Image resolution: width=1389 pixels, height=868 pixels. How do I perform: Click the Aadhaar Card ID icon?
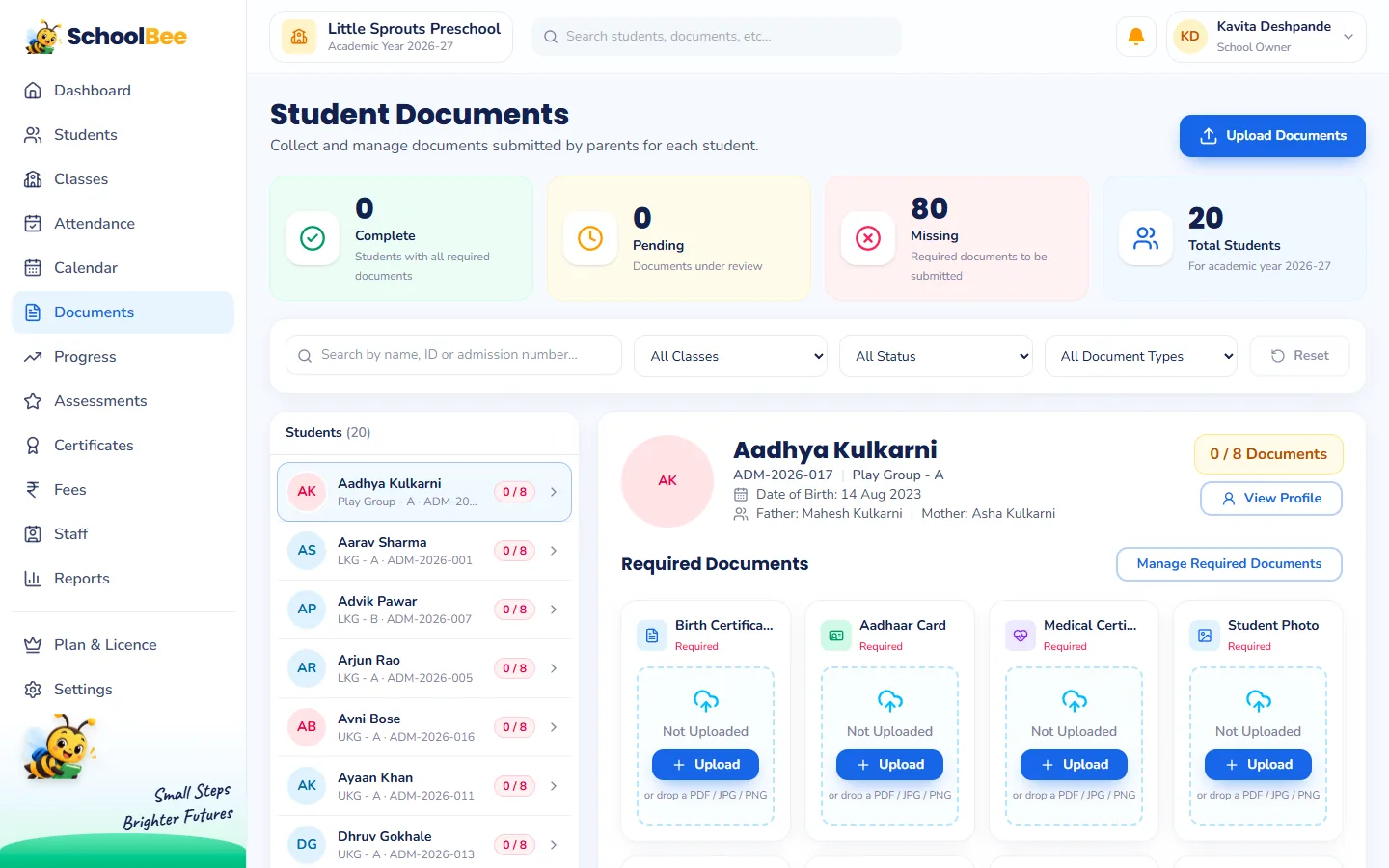[836, 636]
